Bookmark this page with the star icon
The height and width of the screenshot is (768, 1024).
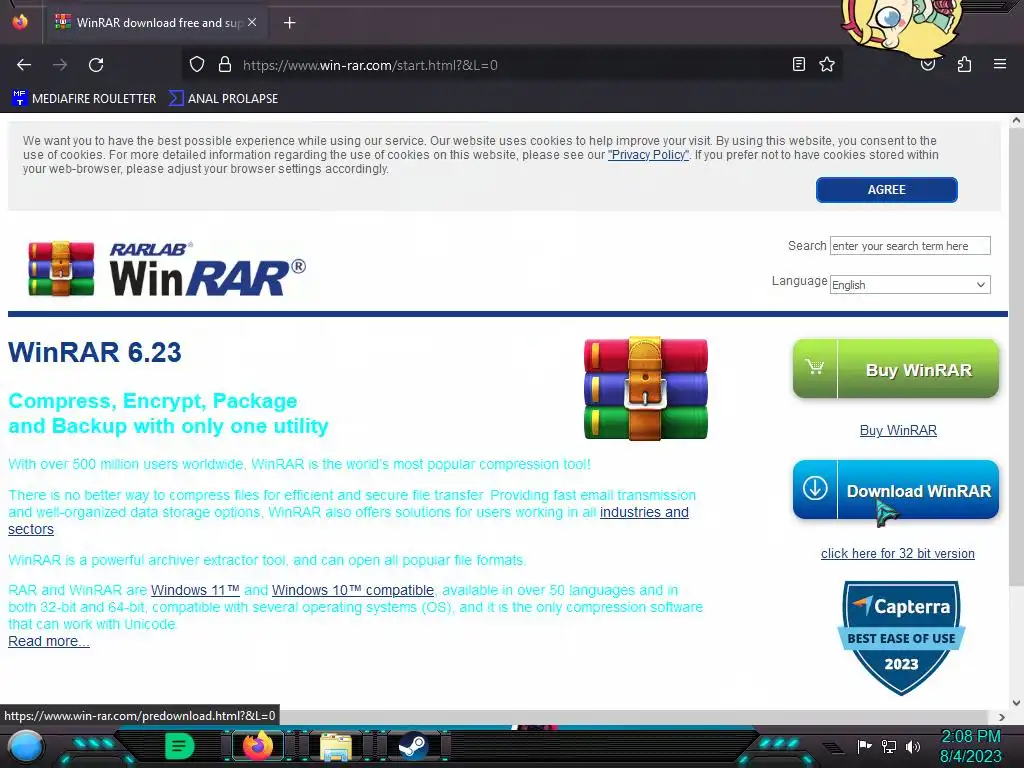[827, 64]
